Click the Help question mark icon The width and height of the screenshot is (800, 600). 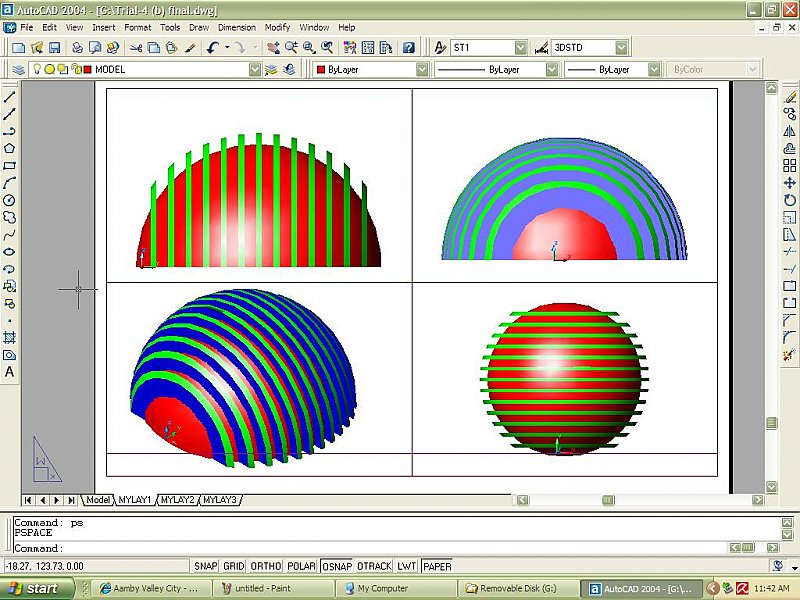(x=408, y=47)
